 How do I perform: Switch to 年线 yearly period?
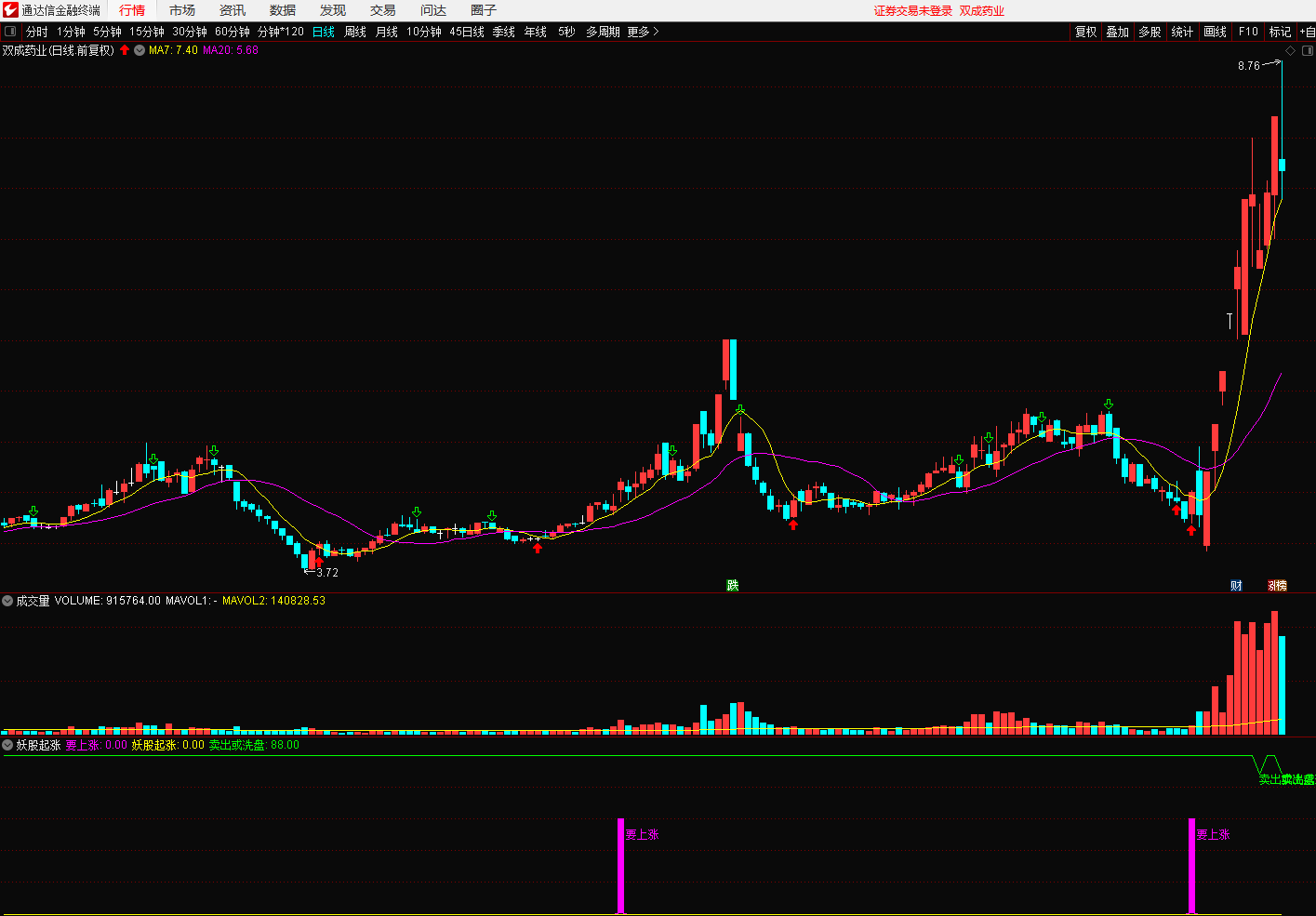536,32
